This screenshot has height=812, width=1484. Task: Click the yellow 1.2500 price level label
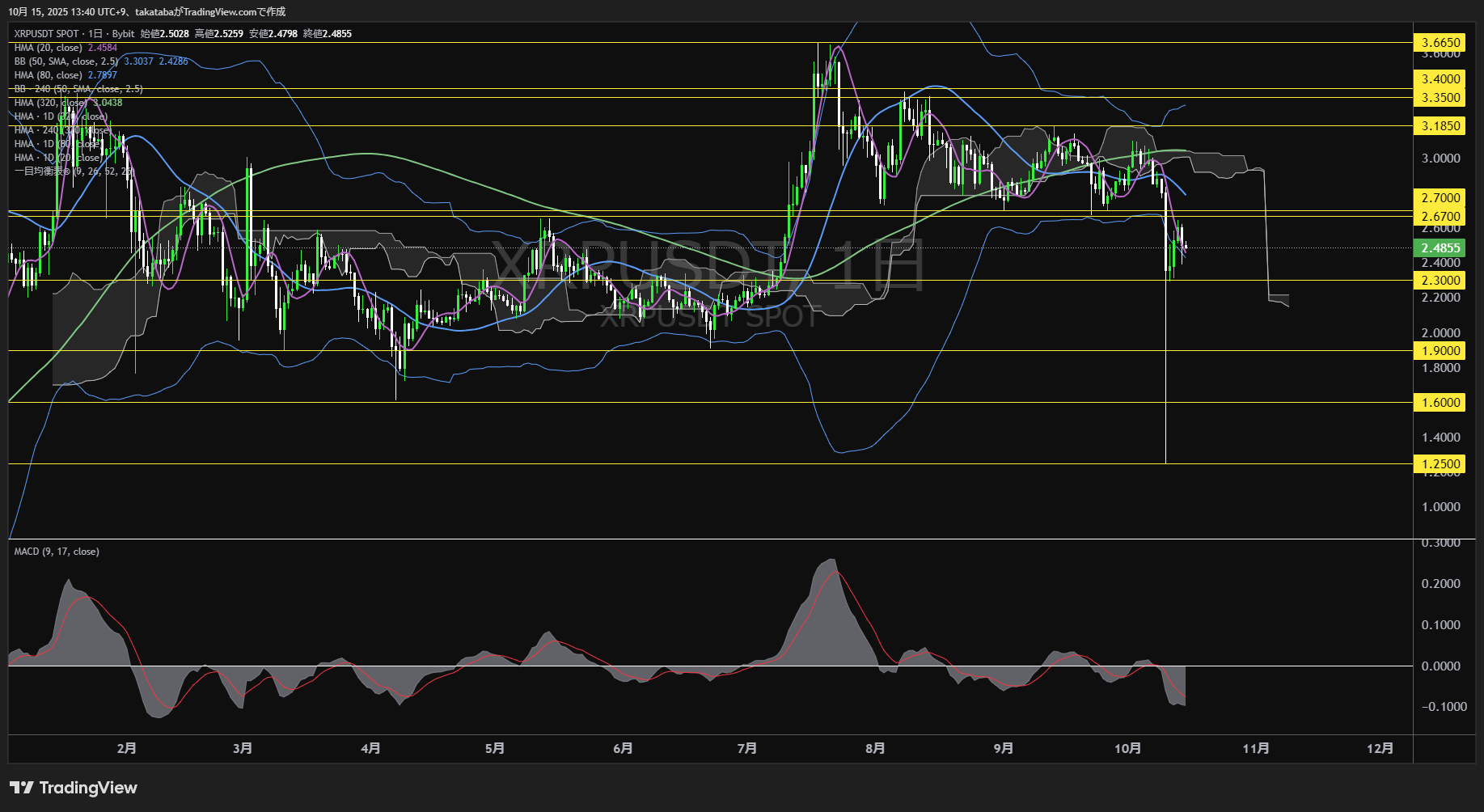pyautogui.click(x=1440, y=464)
